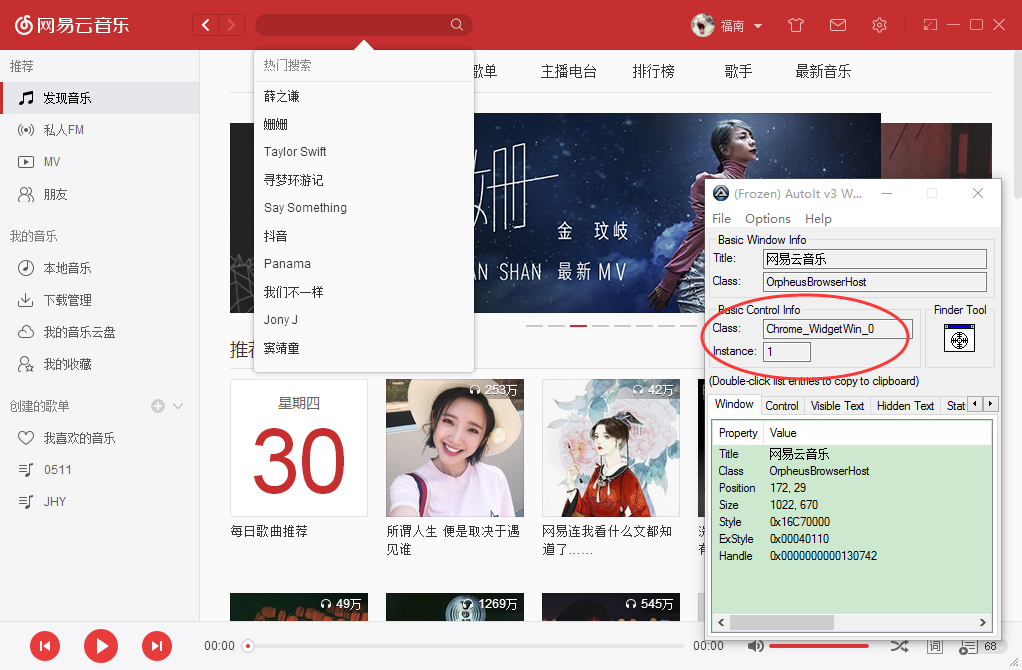Screen dimensions: 1022x670
Task: Toggle the shuffle play mode icon
Action: coord(898,646)
